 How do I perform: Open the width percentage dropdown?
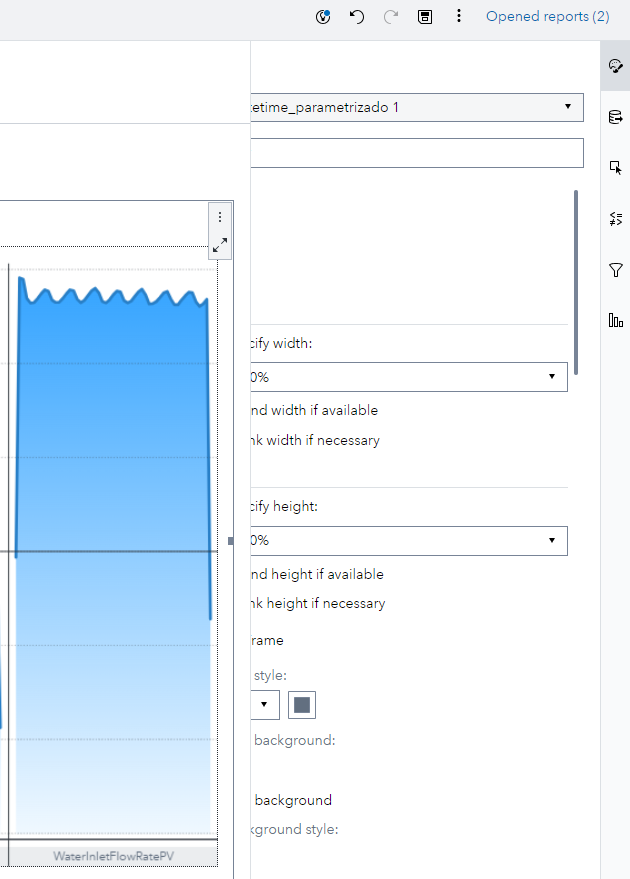click(552, 377)
